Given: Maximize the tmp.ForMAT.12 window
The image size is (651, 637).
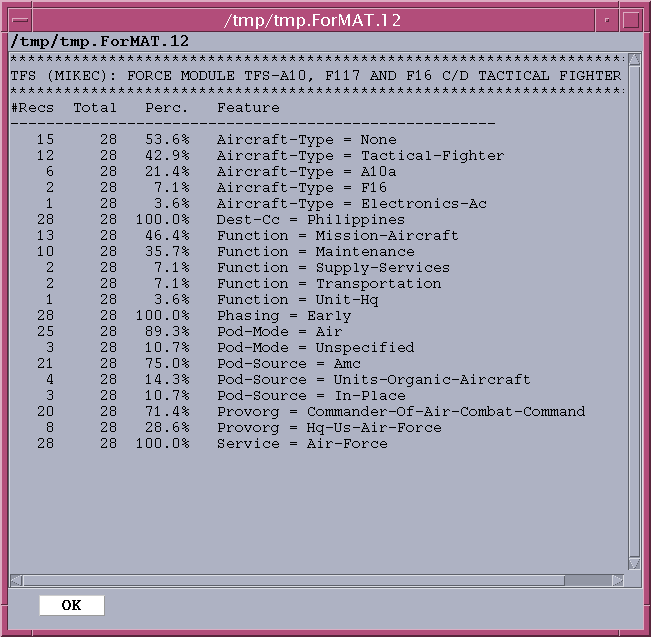Looking at the screenshot, I should [x=631, y=19].
